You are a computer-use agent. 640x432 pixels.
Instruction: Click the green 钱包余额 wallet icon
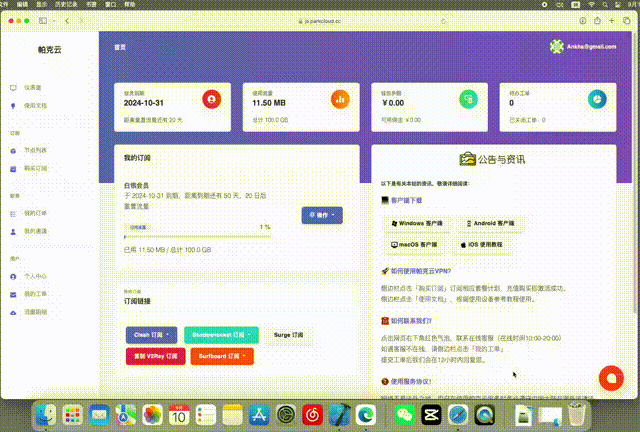click(x=468, y=99)
